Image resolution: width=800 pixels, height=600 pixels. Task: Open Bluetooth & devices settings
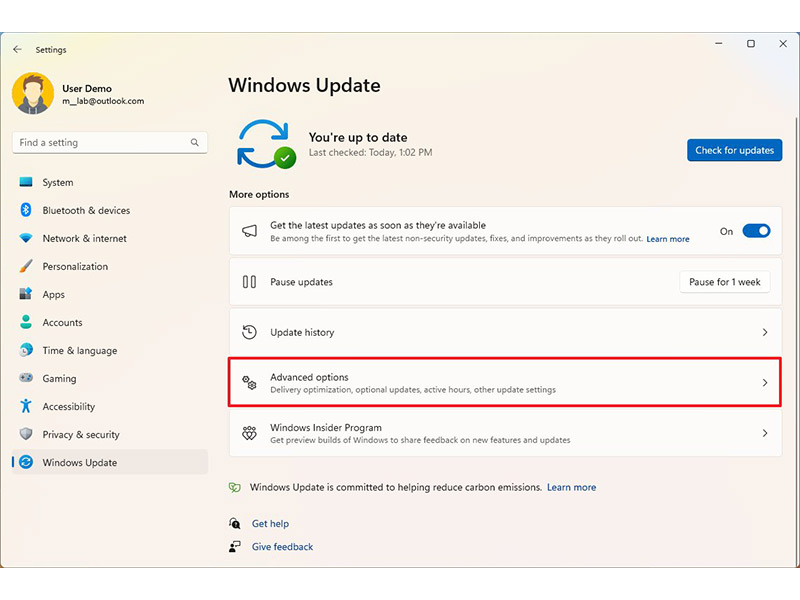(x=86, y=210)
